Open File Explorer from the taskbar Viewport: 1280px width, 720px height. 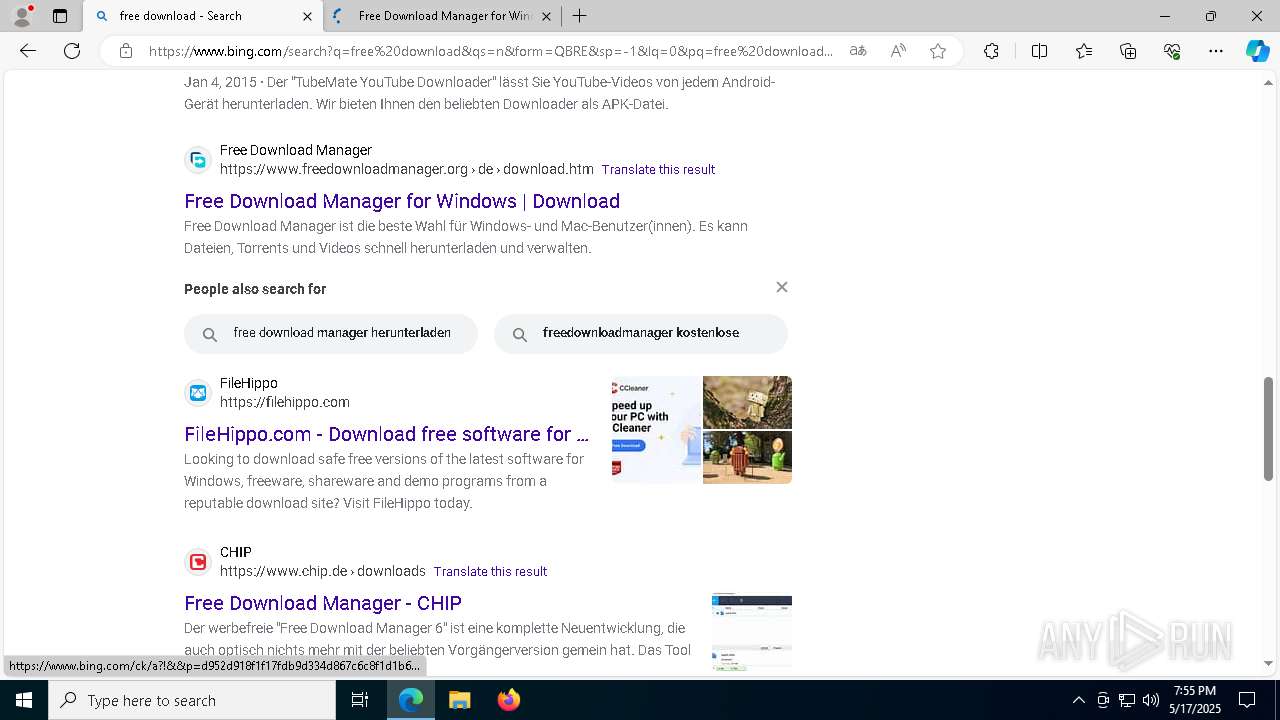[459, 700]
